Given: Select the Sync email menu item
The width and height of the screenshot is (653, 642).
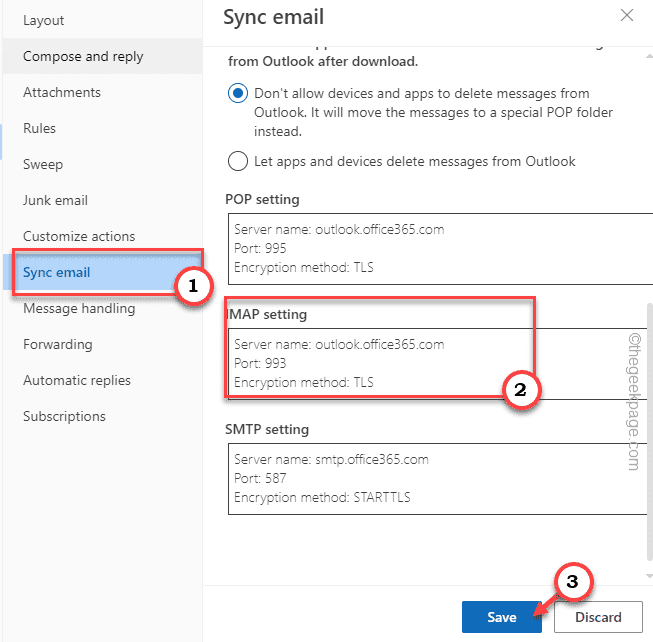Looking at the screenshot, I should click(x=102, y=272).
